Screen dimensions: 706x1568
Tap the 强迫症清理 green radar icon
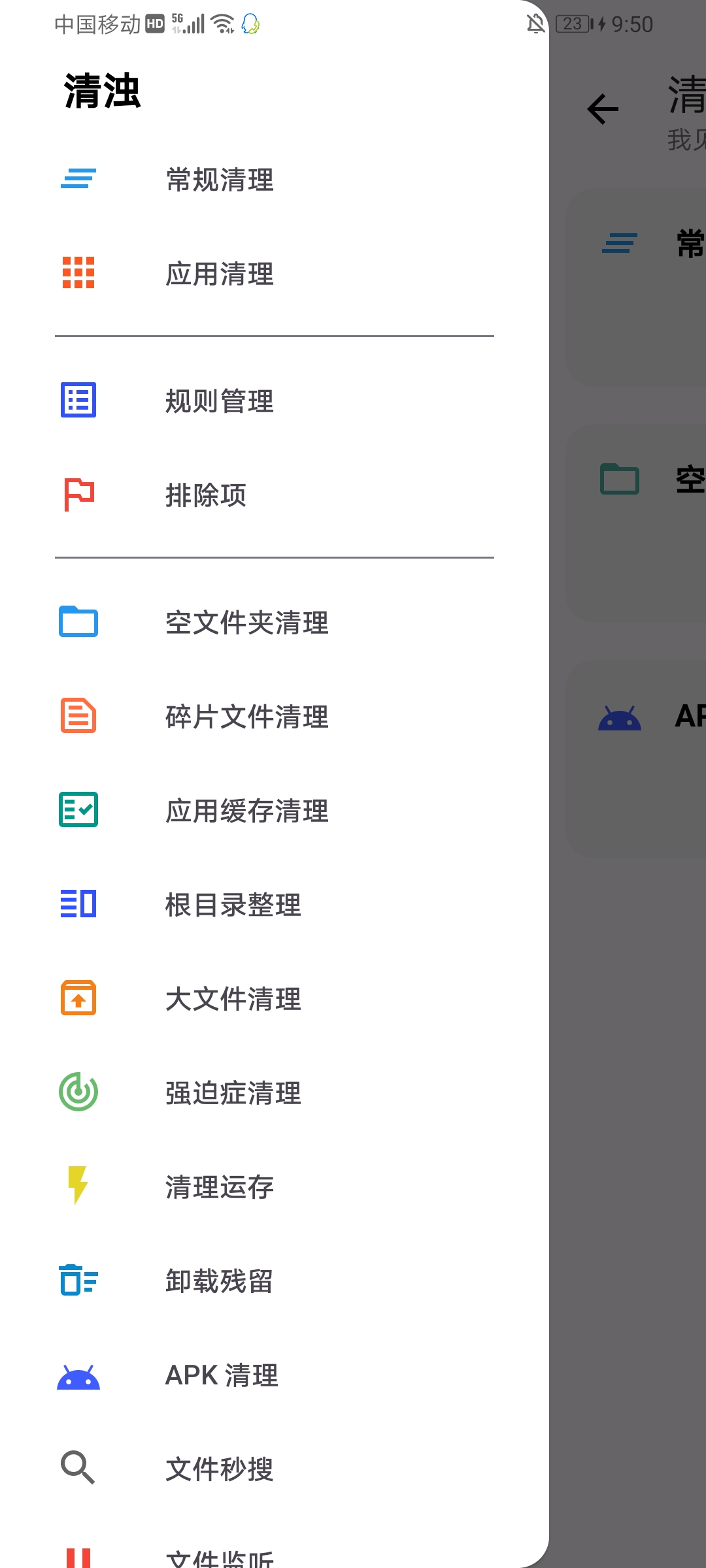pyautogui.click(x=78, y=1092)
